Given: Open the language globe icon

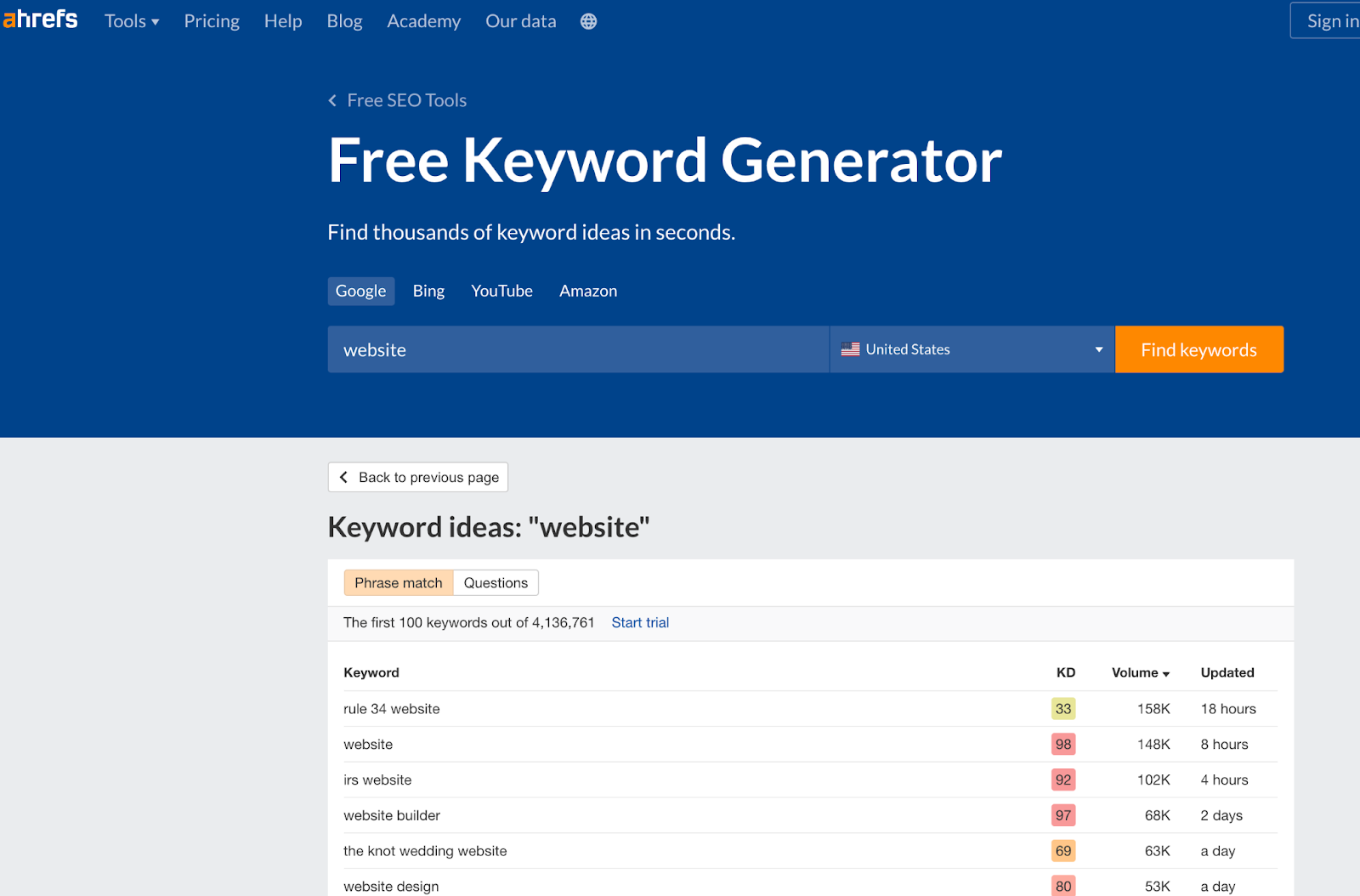Looking at the screenshot, I should 588,21.
